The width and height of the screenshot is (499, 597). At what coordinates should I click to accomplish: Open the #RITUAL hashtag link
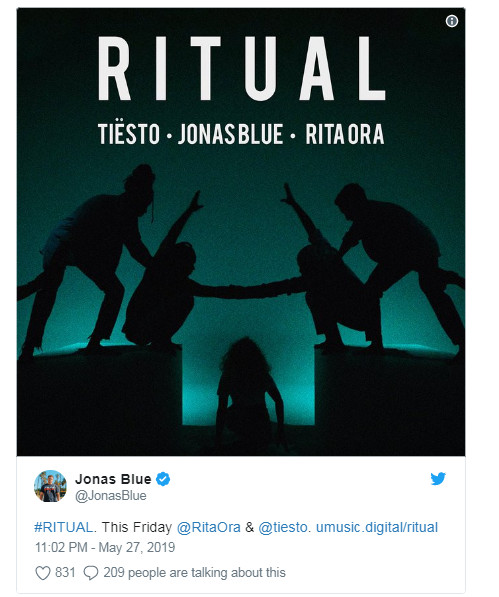coord(63,527)
